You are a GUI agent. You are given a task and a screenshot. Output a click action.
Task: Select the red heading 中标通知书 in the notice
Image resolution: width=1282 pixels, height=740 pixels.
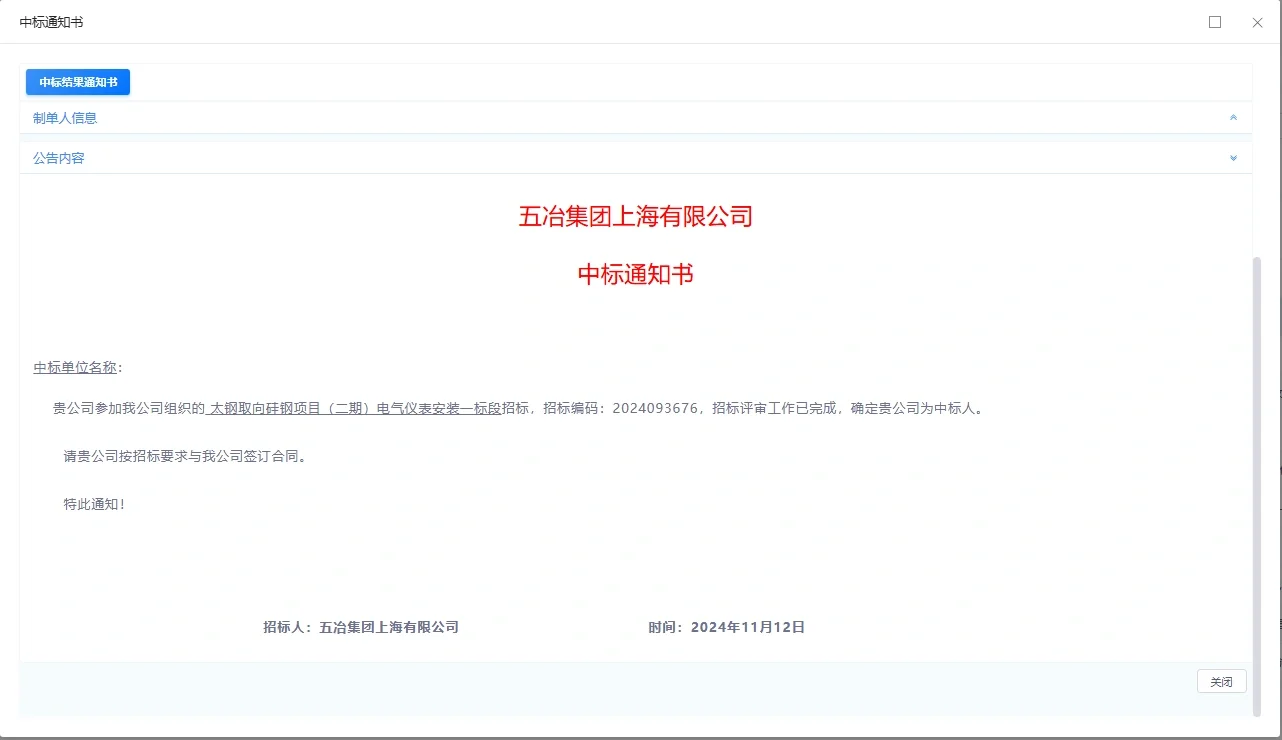(636, 274)
